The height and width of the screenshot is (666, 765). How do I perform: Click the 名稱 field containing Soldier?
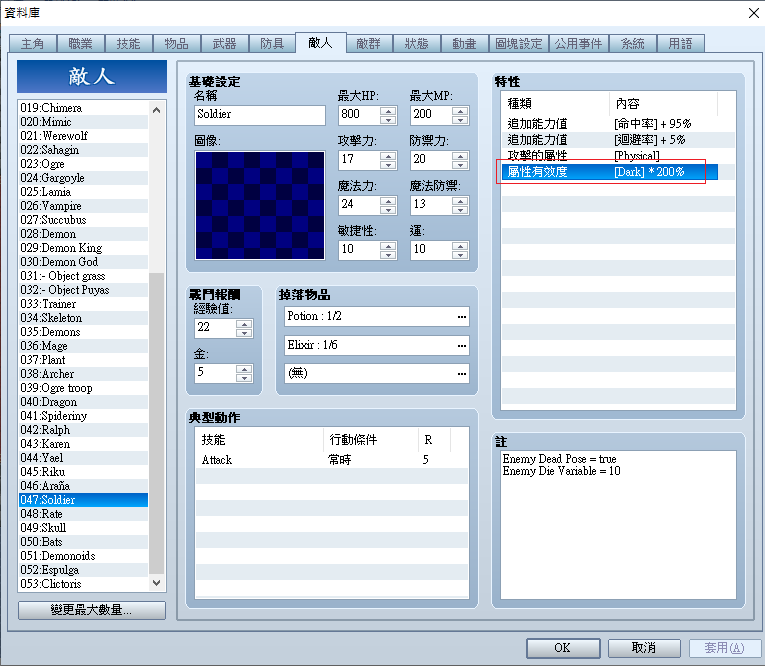click(x=260, y=115)
